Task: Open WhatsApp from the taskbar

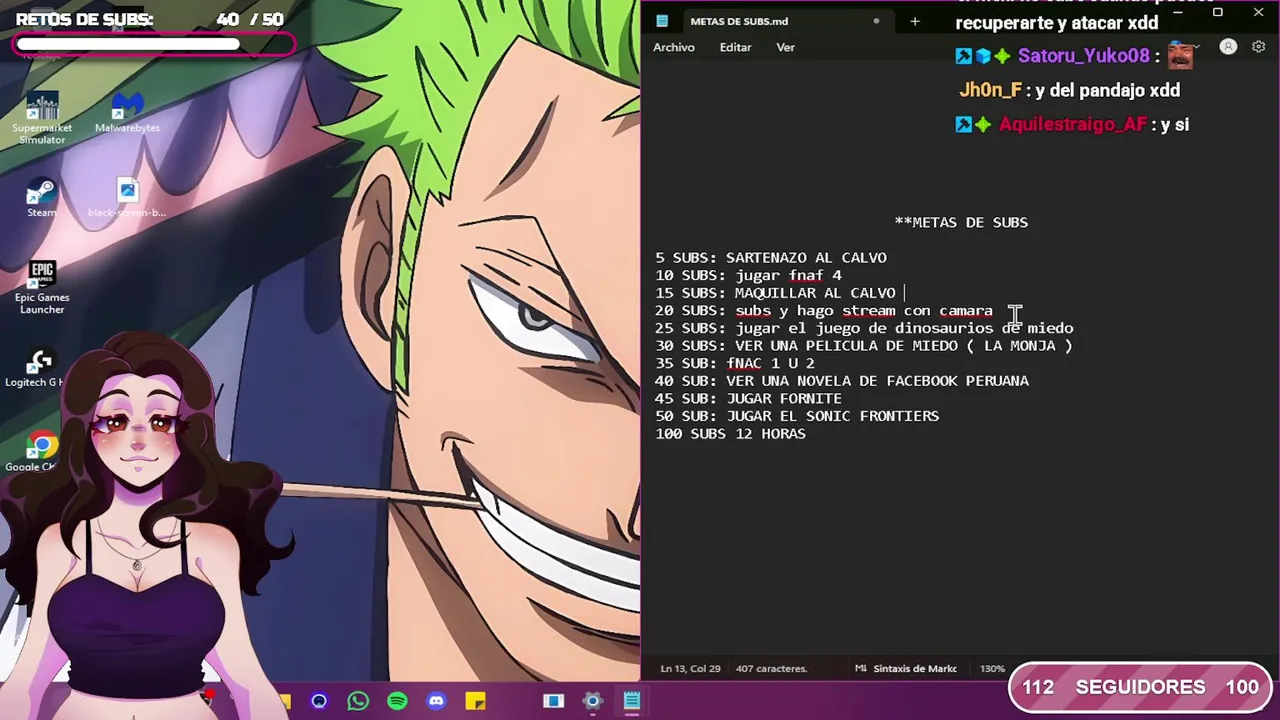Action: point(358,701)
